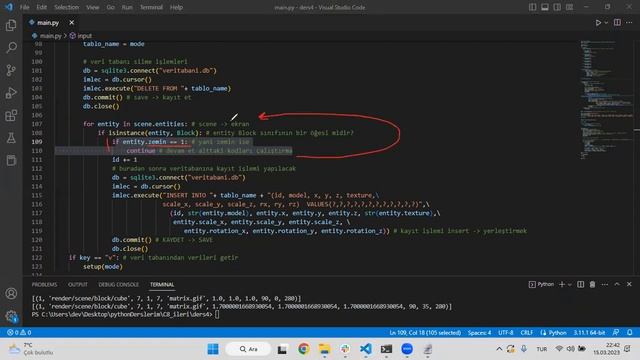Image resolution: width=640 pixels, height=360 pixels.
Task: Change line ending via CRLF
Action: point(527,333)
